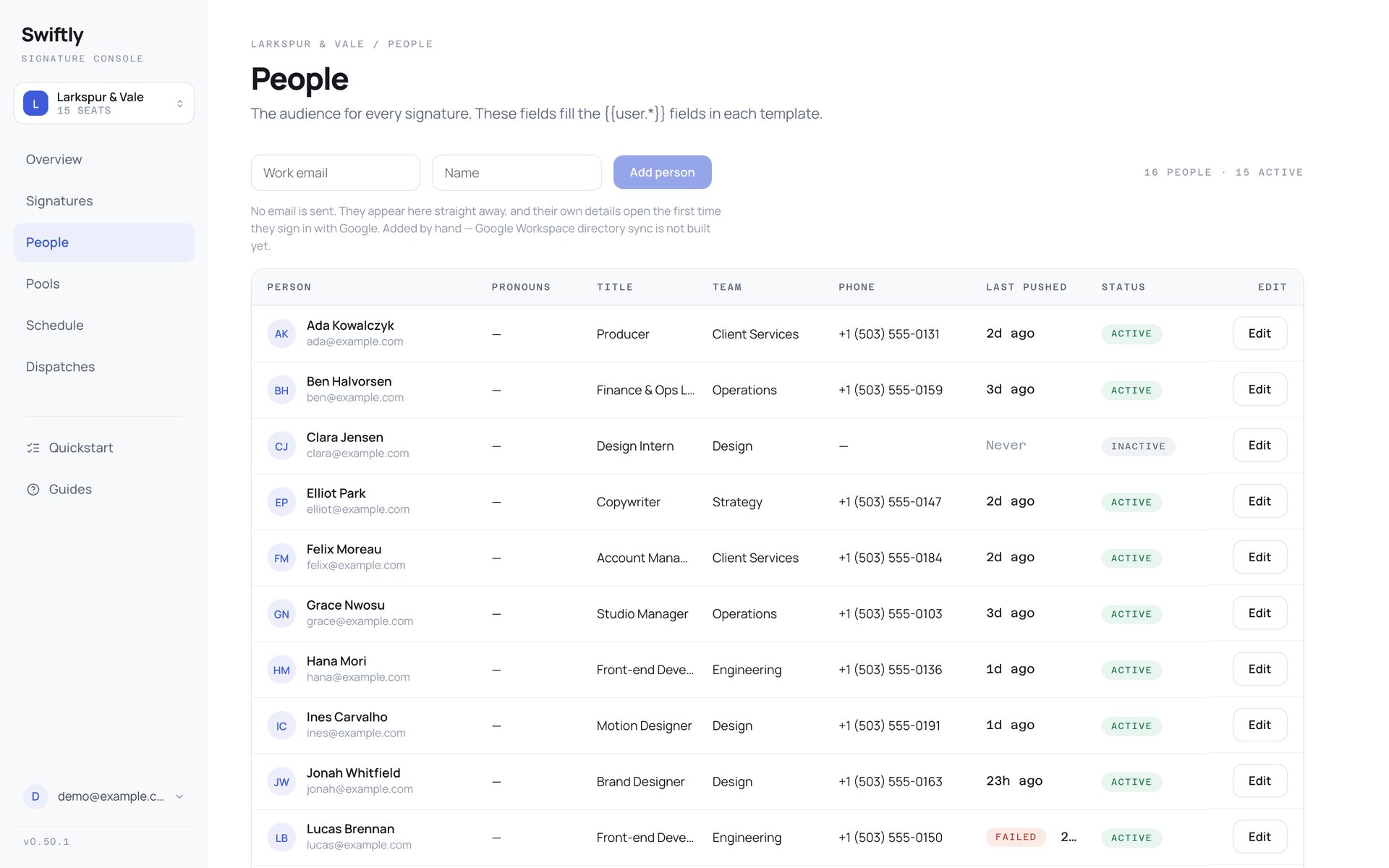
Task: Click the Last Pushed column header
Action: tap(1026, 287)
